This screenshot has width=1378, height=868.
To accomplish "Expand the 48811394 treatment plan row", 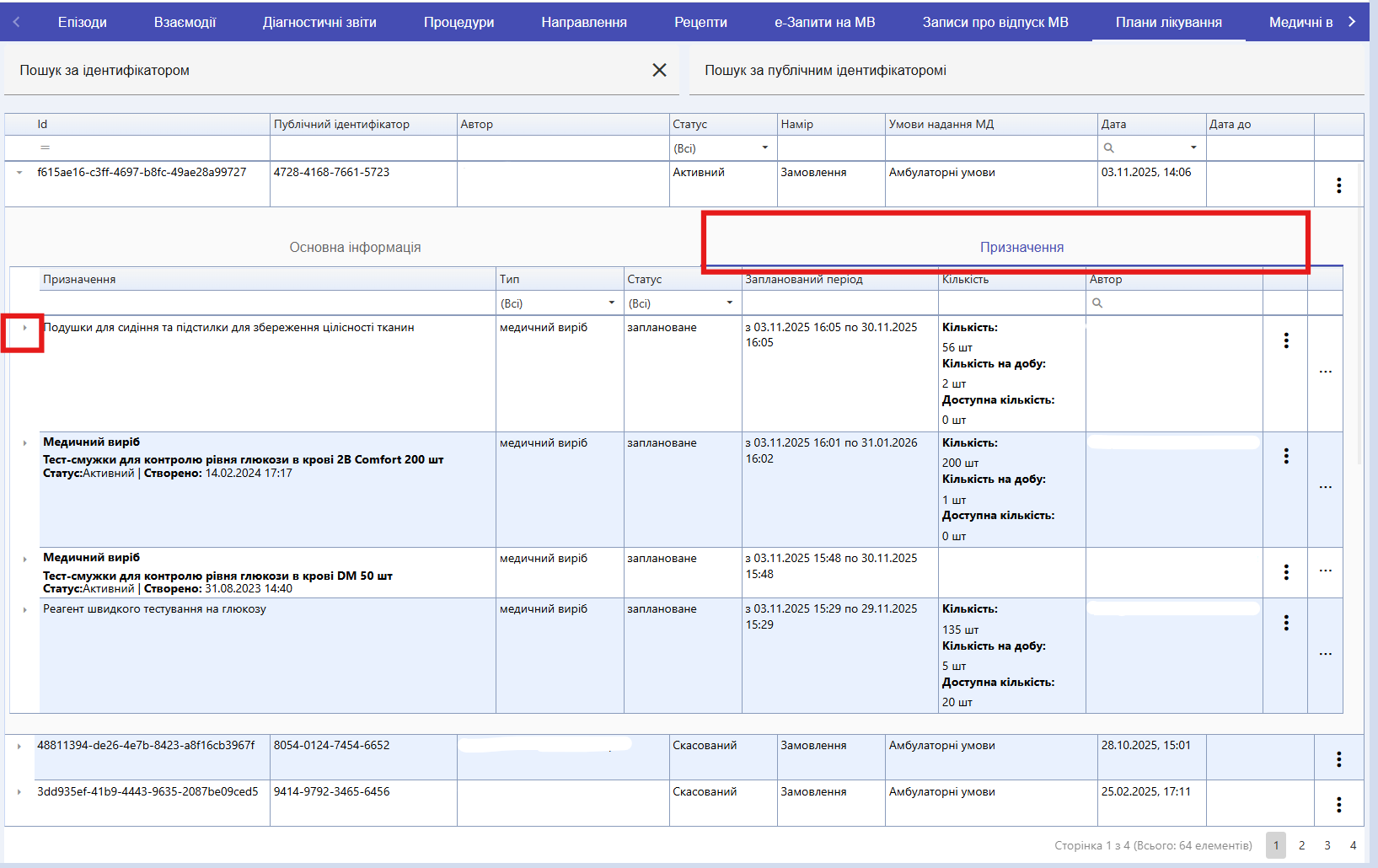I will 19,746.
